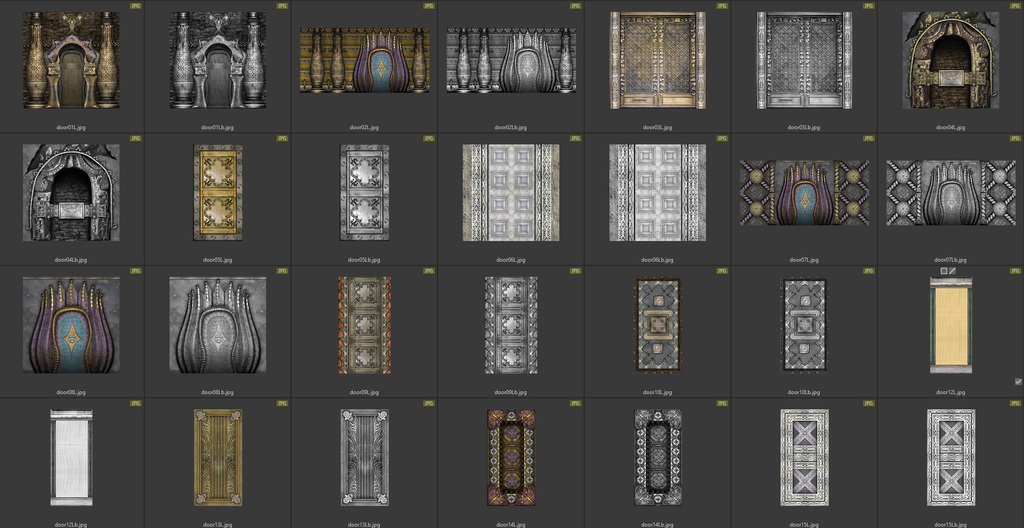The height and width of the screenshot is (528, 1024).
Task: Select the door04Lb.jpg grayscale arch thumbnail
Action: (71, 192)
